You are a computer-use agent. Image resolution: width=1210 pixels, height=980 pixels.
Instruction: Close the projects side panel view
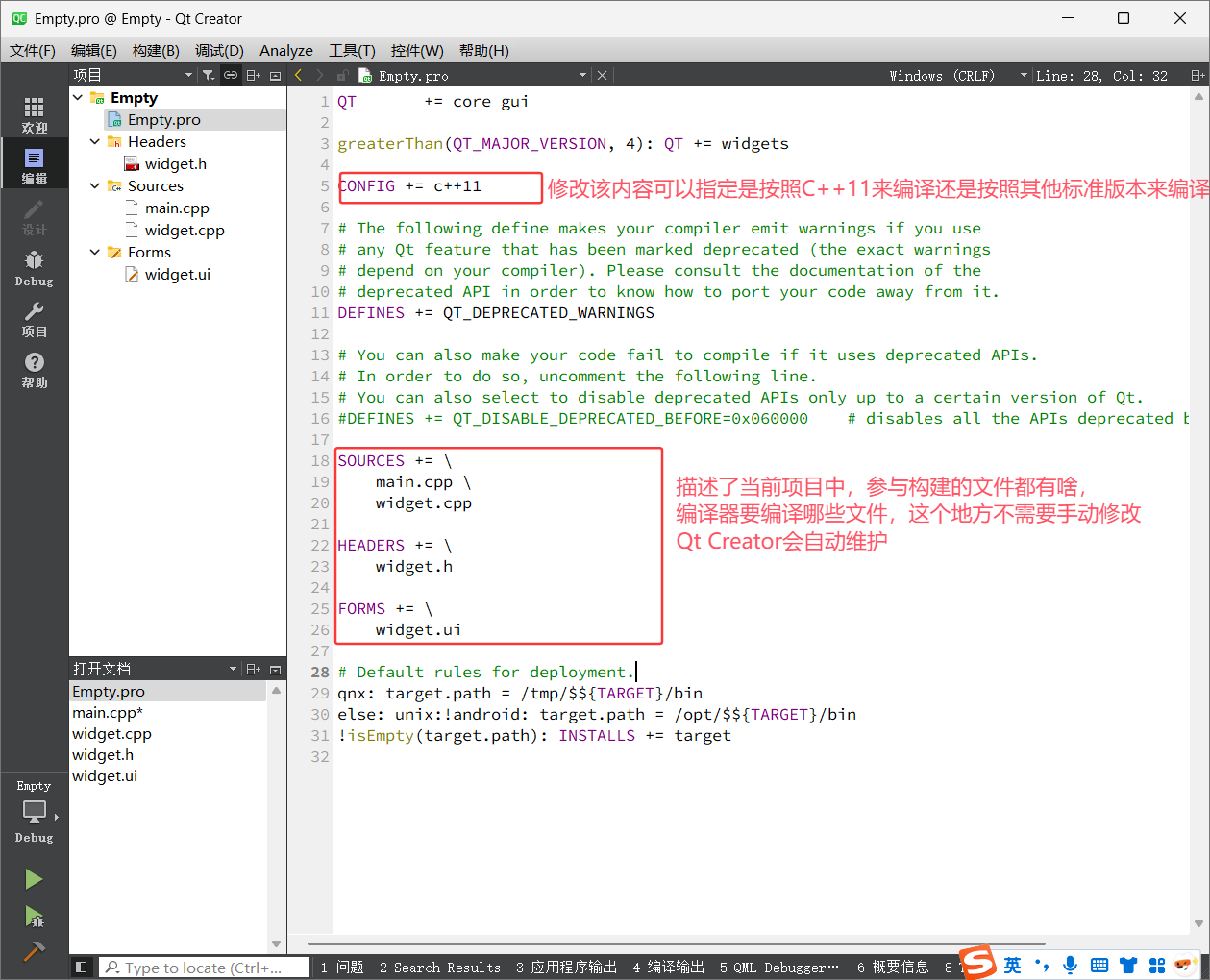pyautogui.click(x=276, y=75)
